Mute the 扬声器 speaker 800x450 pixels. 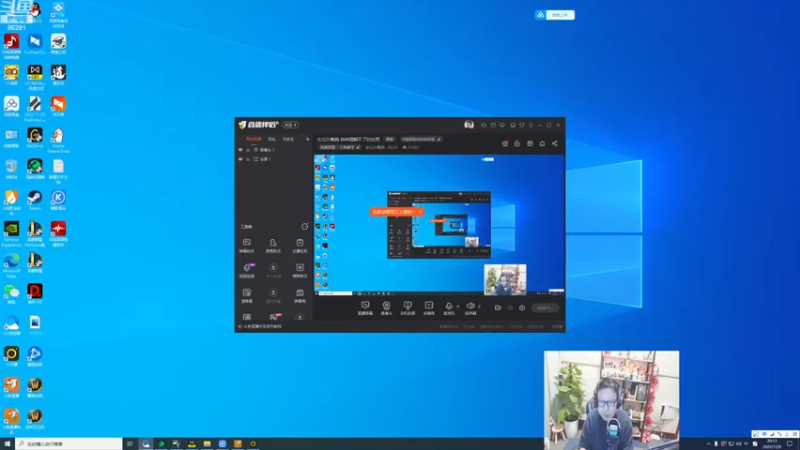[x=470, y=308]
